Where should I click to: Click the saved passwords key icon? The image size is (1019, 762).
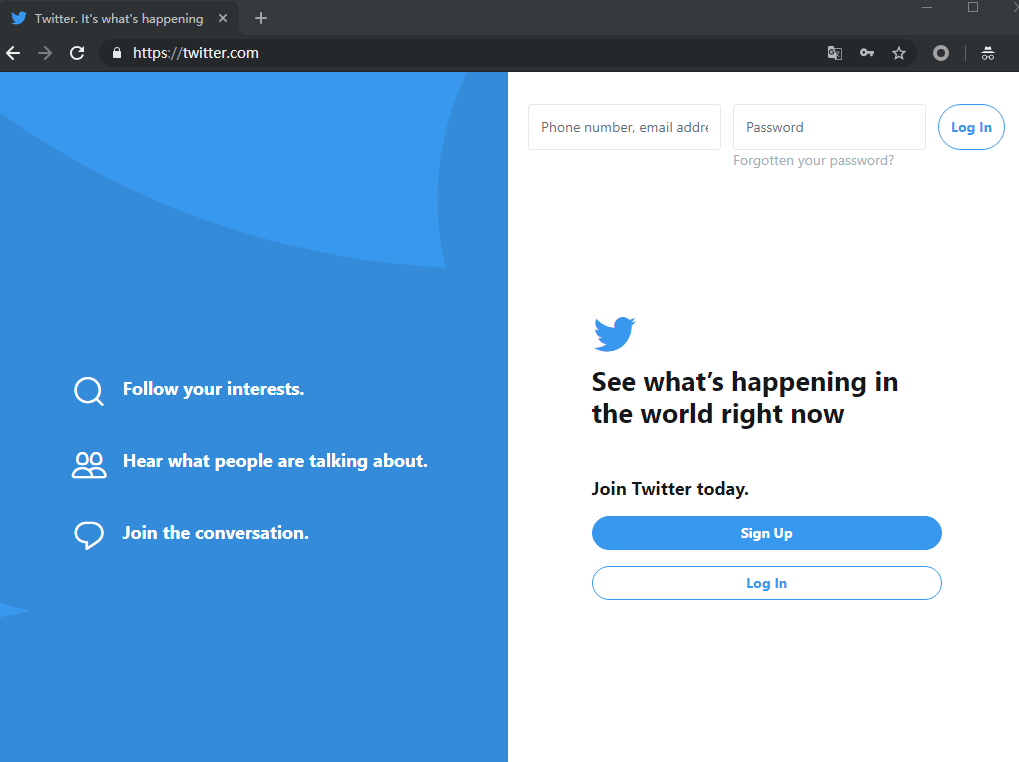click(x=867, y=53)
